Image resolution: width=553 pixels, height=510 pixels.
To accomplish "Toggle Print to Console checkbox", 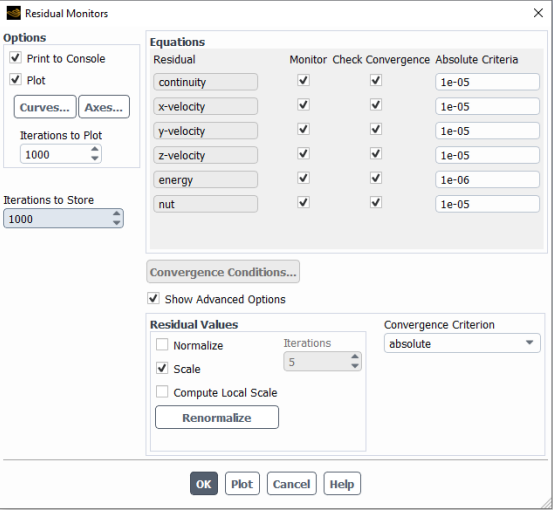I will (x=16, y=58).
